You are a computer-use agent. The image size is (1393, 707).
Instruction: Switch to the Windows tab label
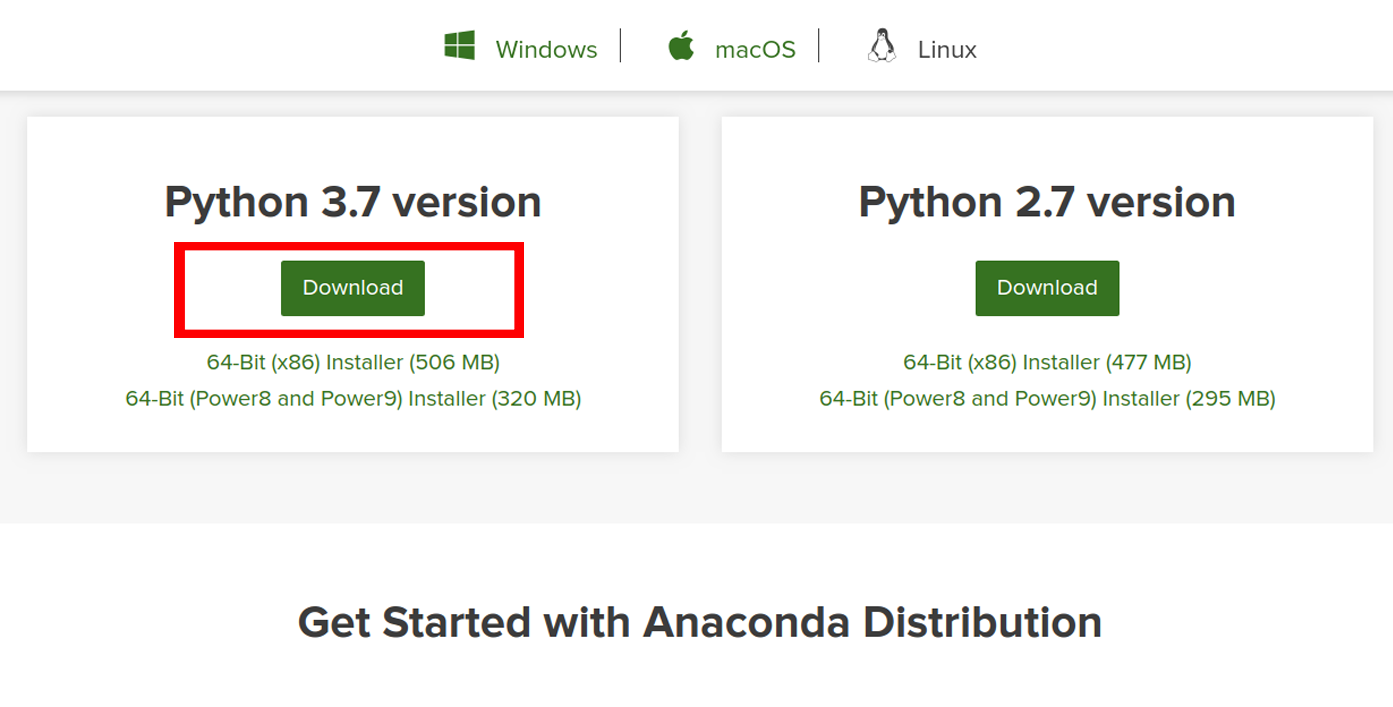pos(546,49)
